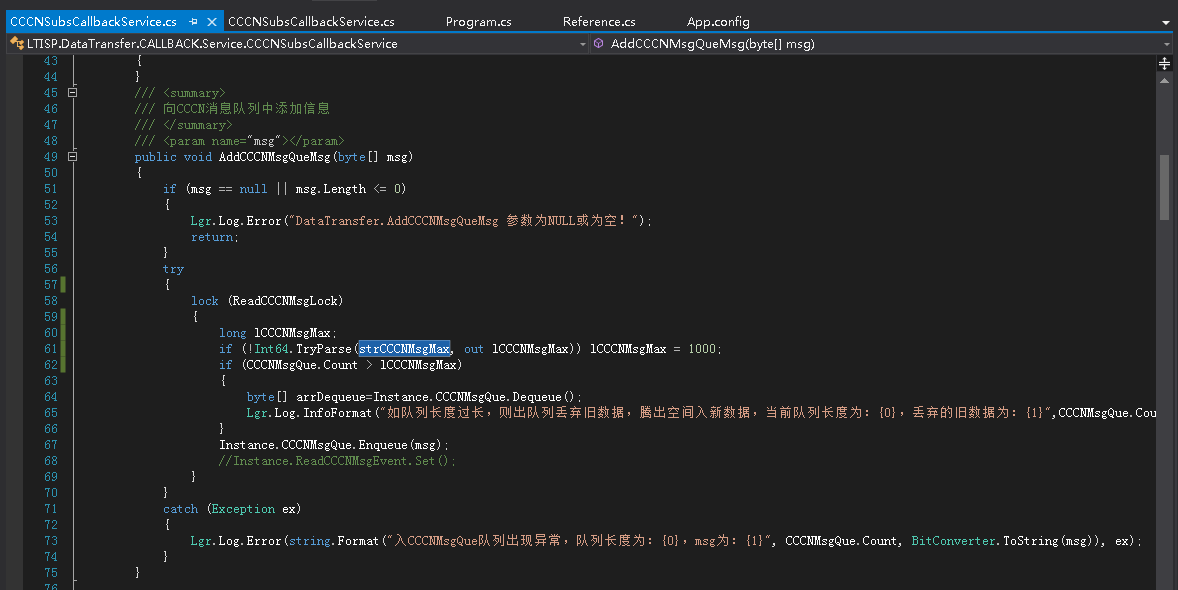Click 'string' keyword before .Format on line 73
The height and width of the screenshot is (590, 1178).
click(x=310, y=541)
